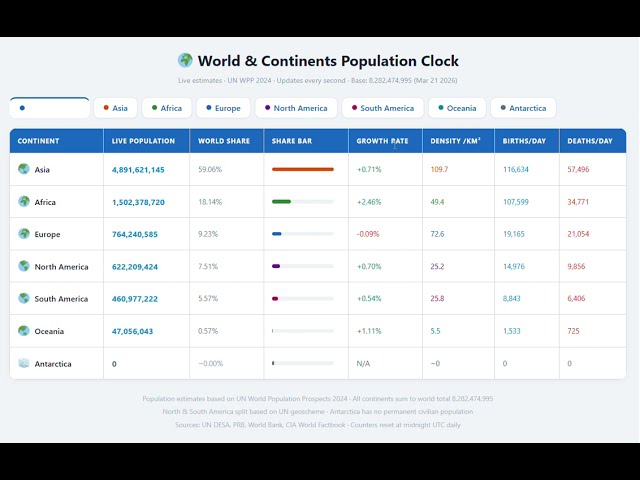Click North America's purple share bar

[x=276, y=266]
